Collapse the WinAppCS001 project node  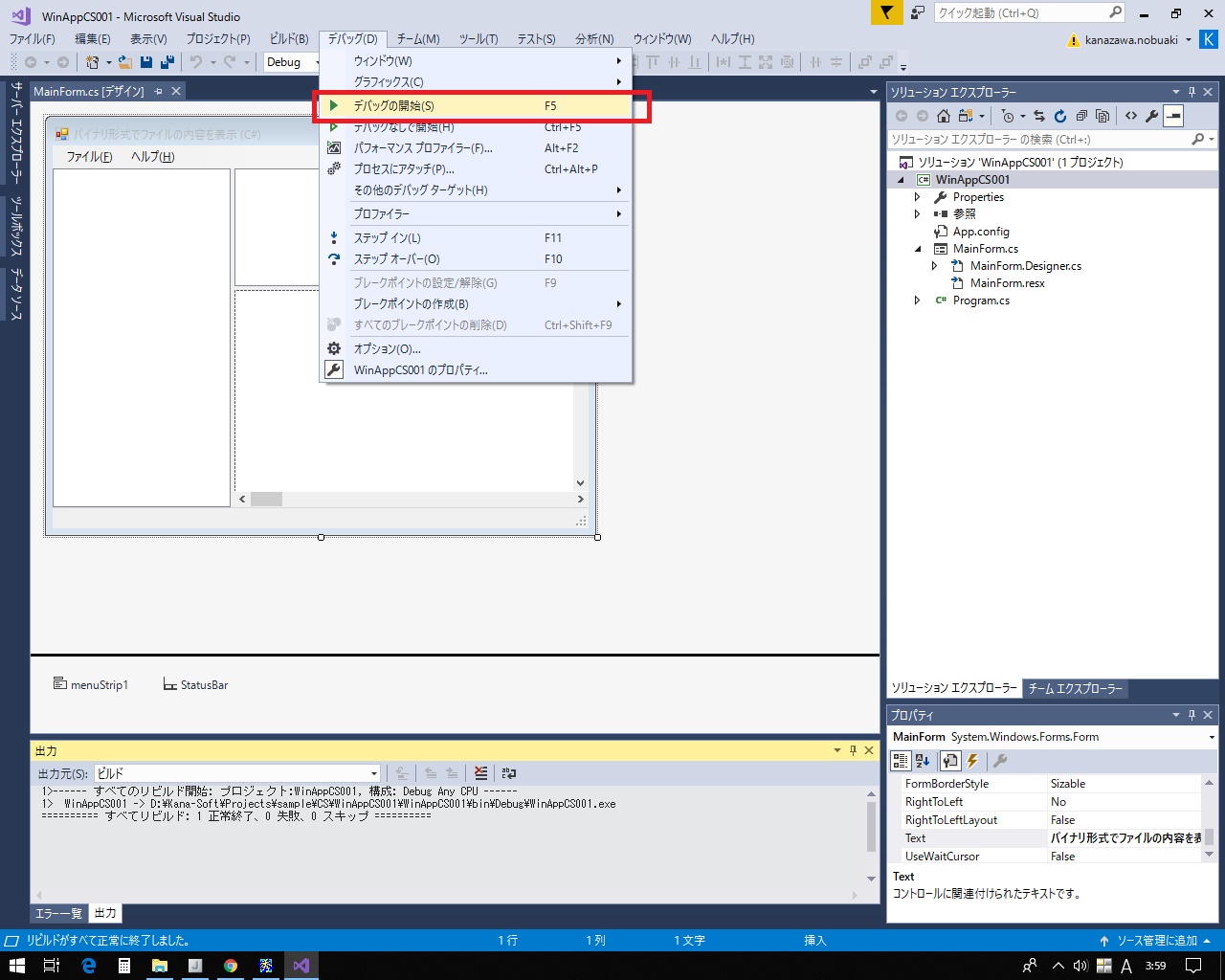tap(901, 180)
